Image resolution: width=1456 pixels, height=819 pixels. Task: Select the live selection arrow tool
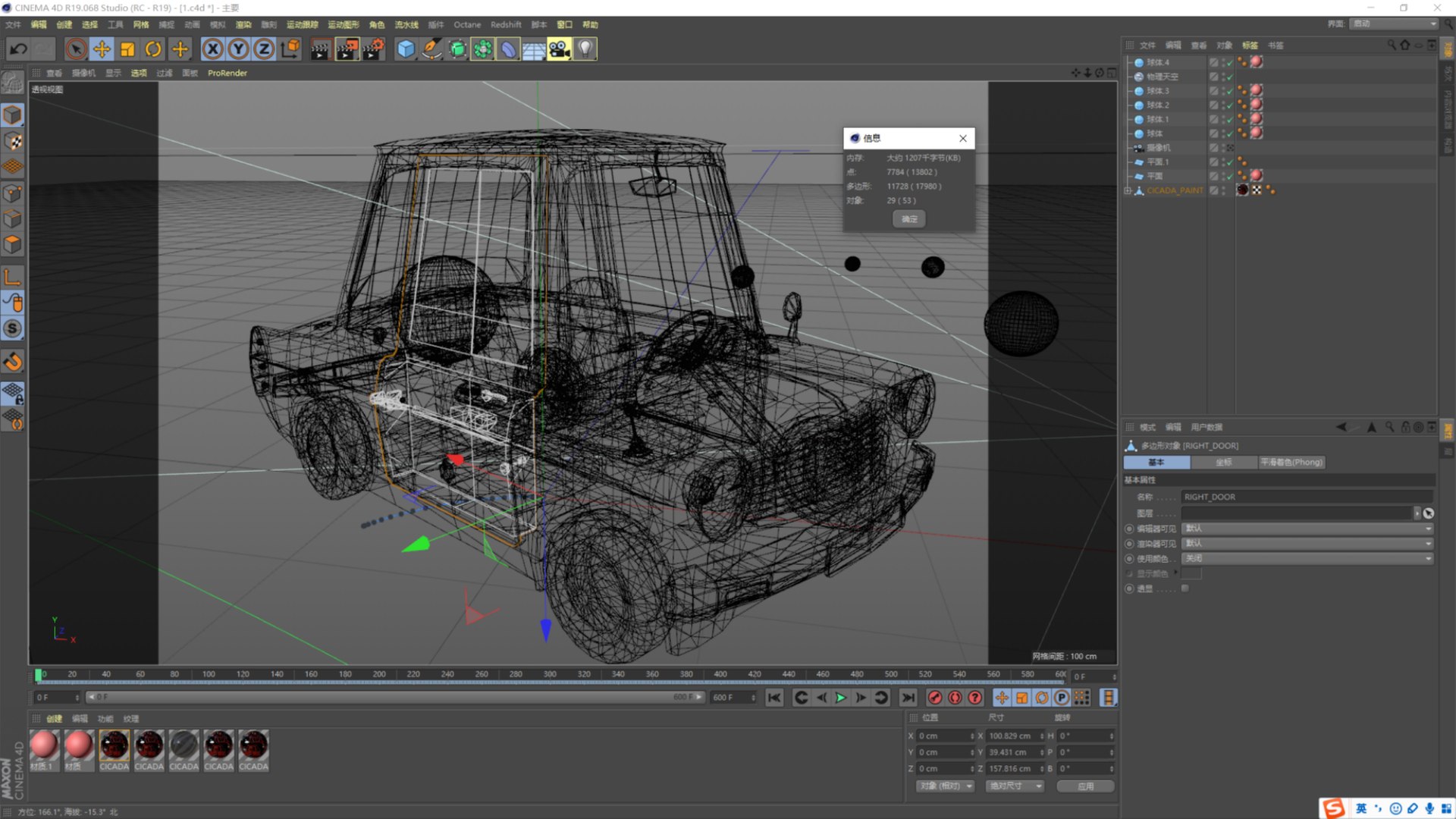76,49
